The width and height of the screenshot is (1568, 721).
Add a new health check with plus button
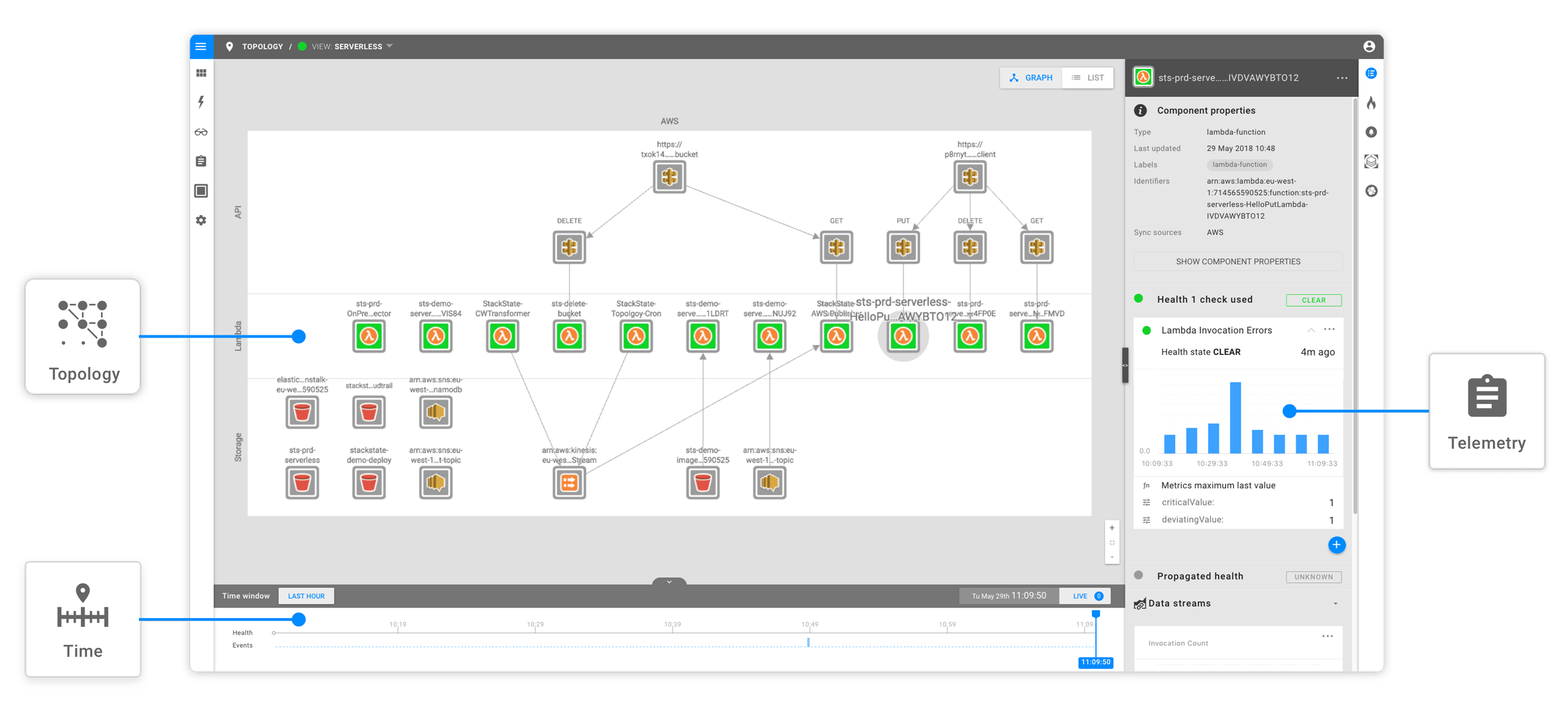tap(1337, 545)
